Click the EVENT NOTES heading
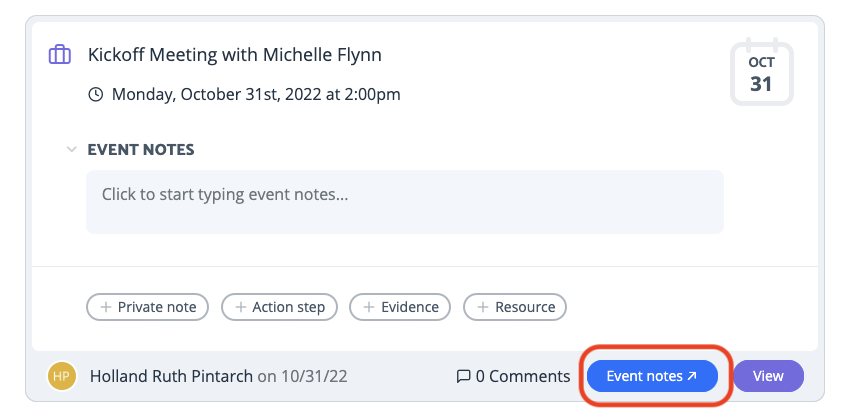 [141, 149]
